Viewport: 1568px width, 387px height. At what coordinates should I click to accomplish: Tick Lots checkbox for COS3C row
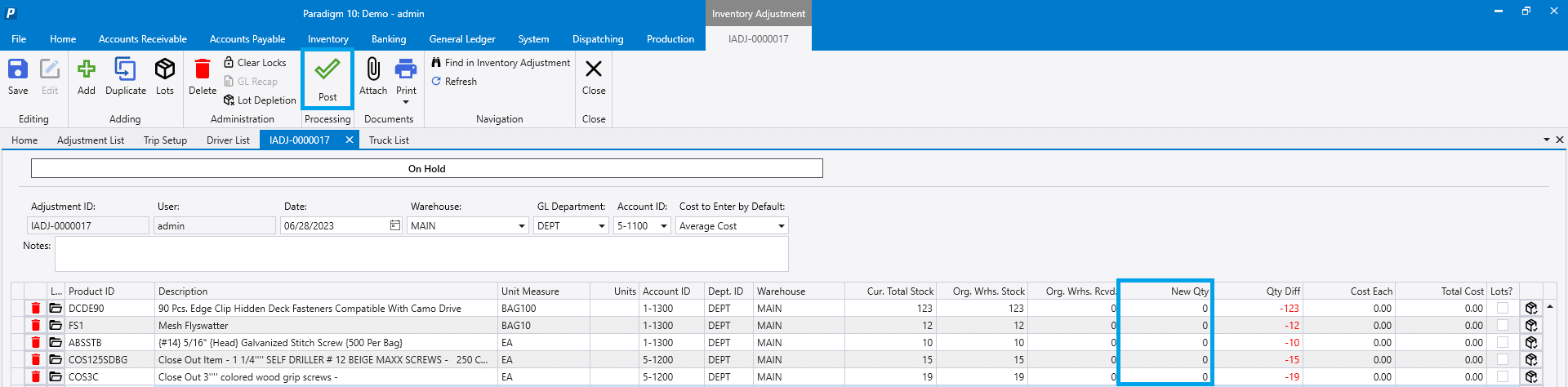point(1502,377)
